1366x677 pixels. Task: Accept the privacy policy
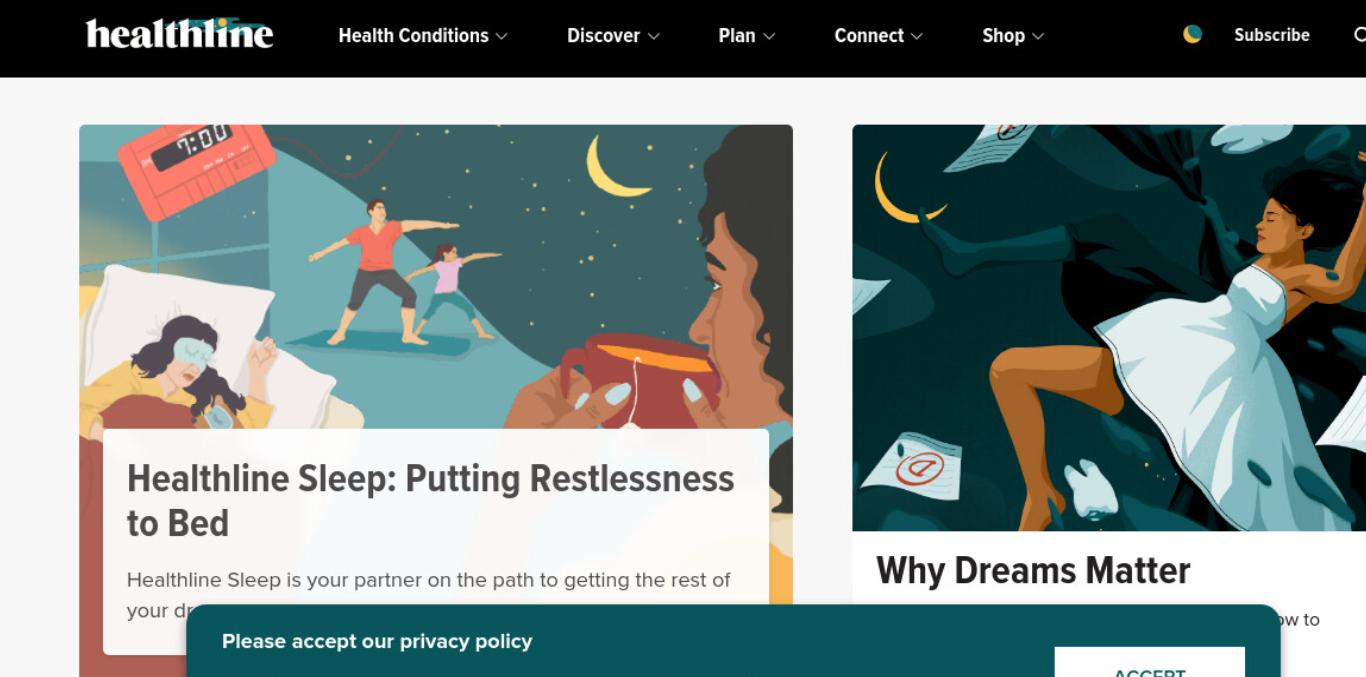[1149, 664]
